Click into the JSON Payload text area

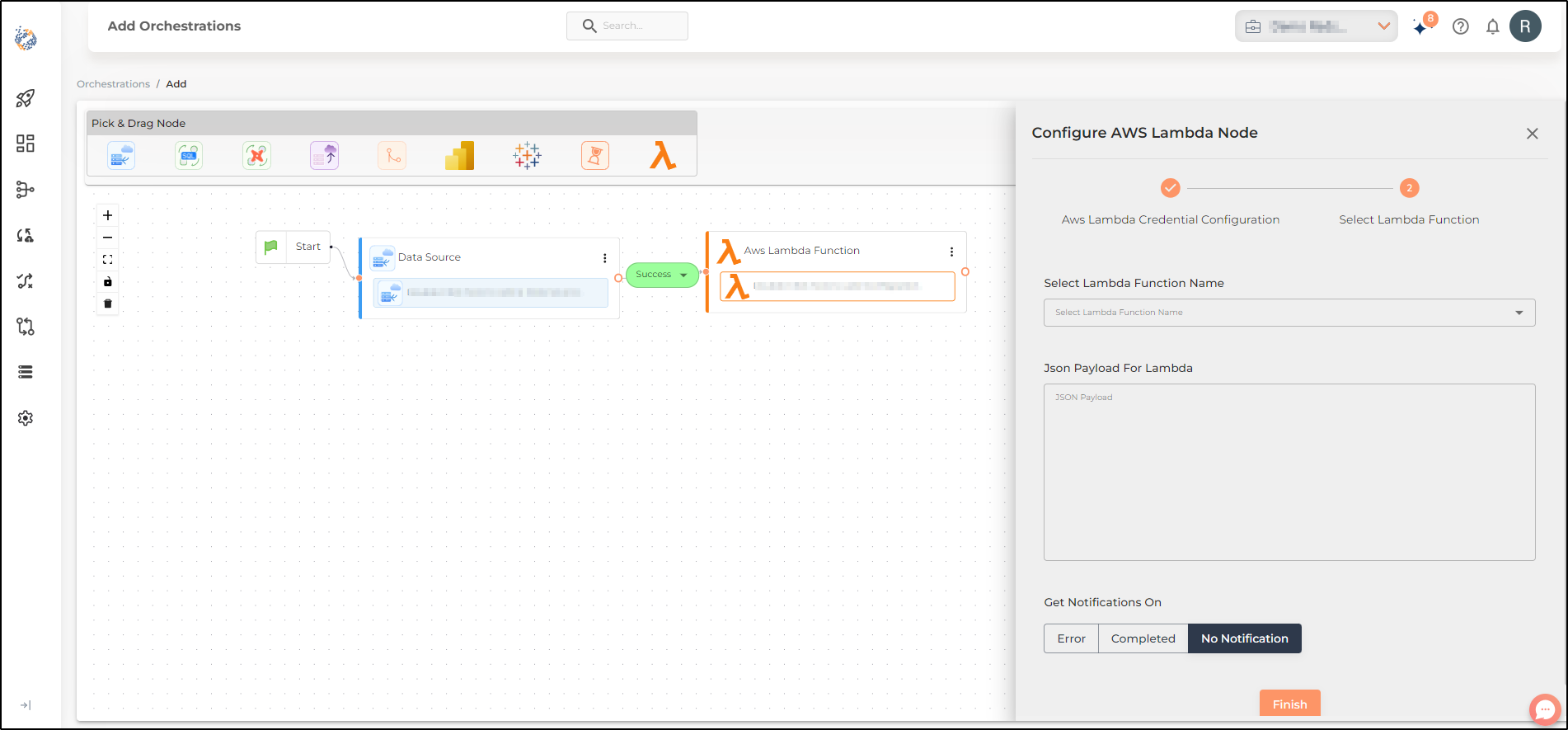click(x=1289, y=472)
